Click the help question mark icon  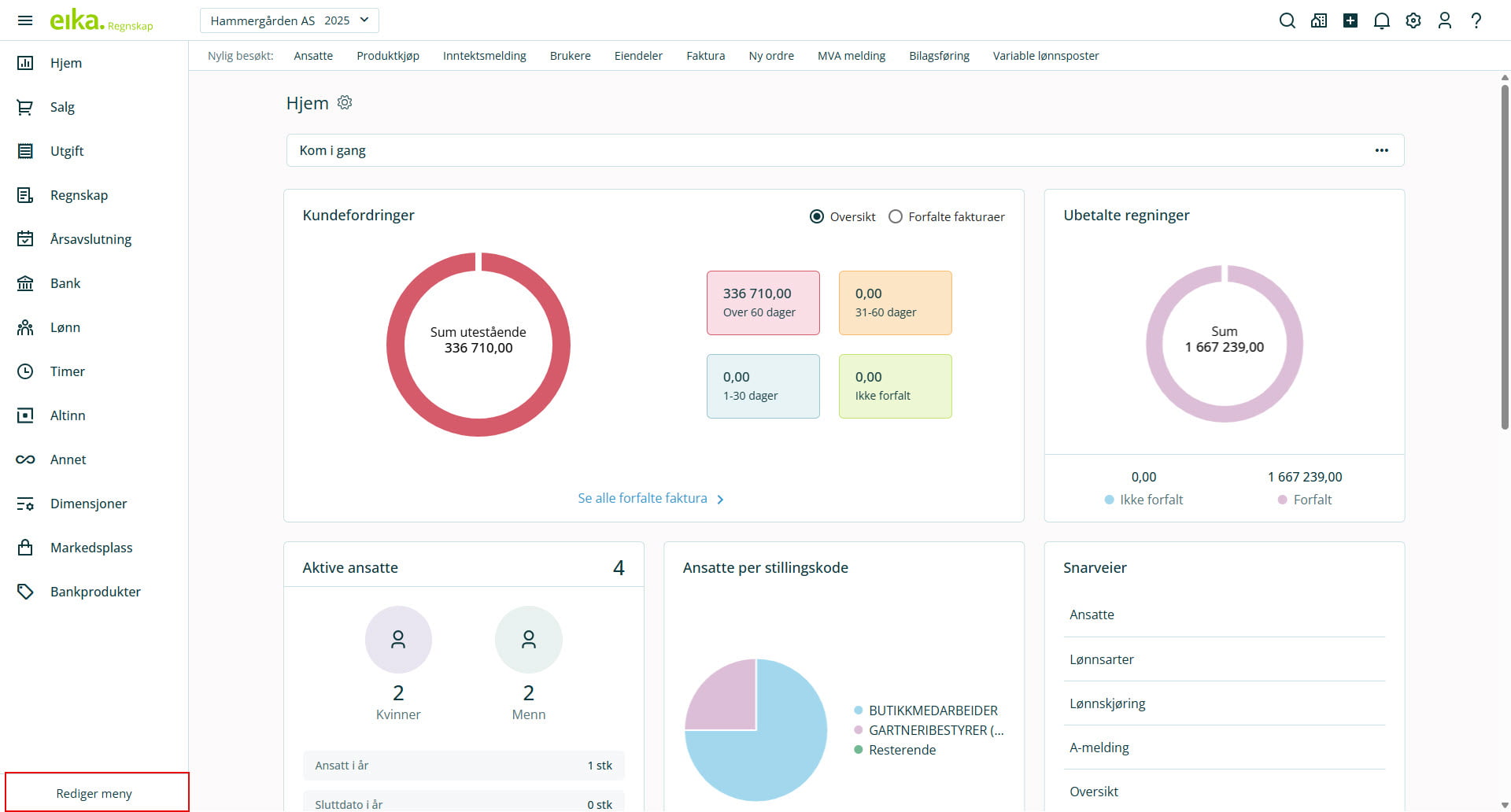click(x=1476, y=20)
